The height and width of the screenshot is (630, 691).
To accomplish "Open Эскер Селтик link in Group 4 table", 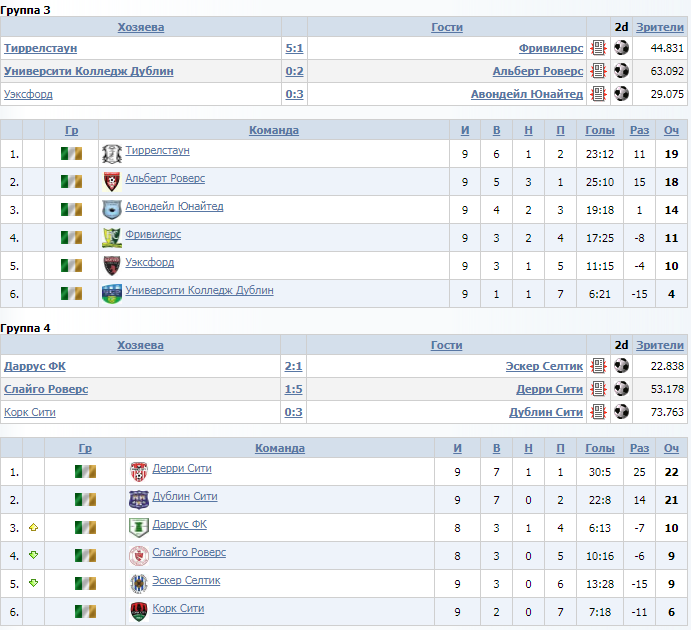I will tap(186, 580).
